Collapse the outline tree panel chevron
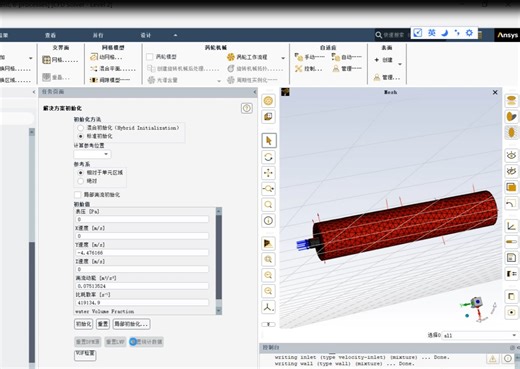 (x=34, y=92)
